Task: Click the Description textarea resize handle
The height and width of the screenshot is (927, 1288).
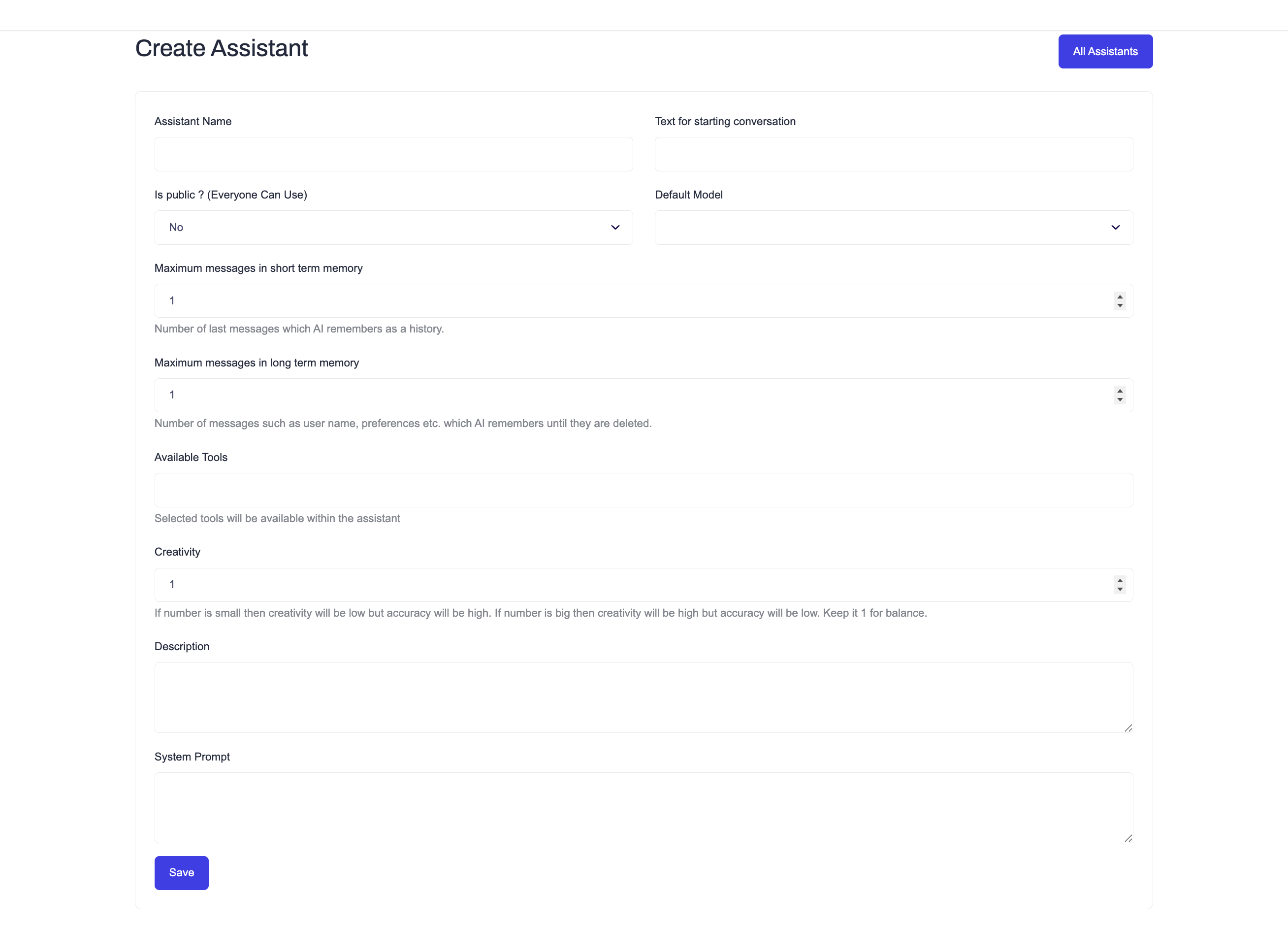Action: [x=1129, y=729]
